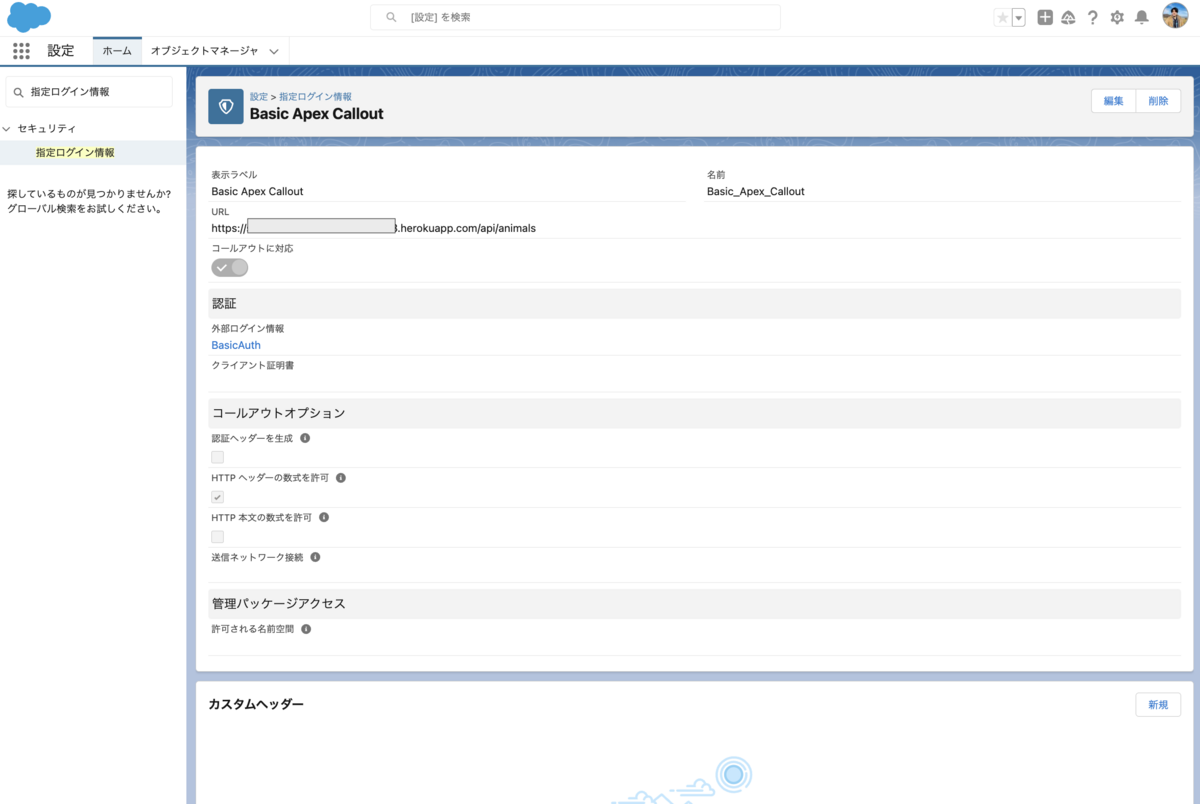Open the Setup gear icon

(x=1117, y=17)
